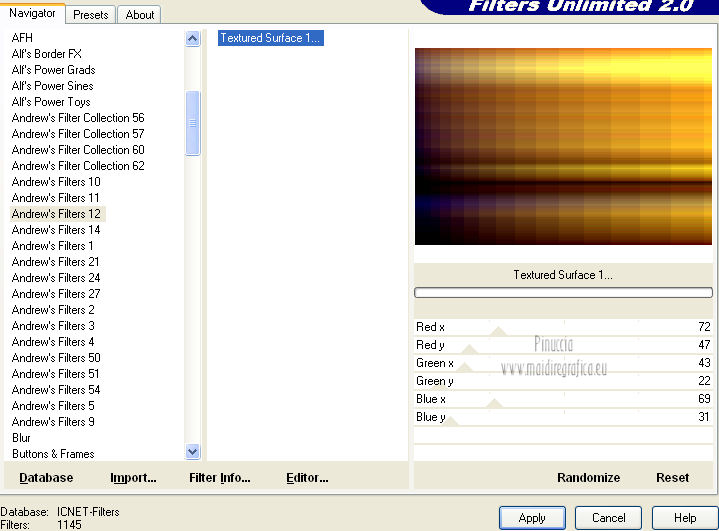Select Andrew's Filters 50 category
The height and width of the screenshot is (531, 719).
(x=56, y=358)
